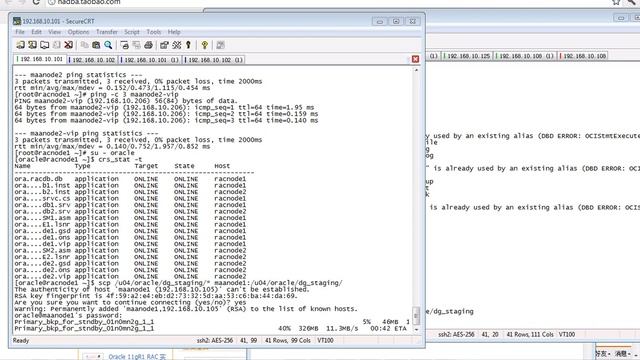Click the black key Public-Key icon

click(188, 45)
